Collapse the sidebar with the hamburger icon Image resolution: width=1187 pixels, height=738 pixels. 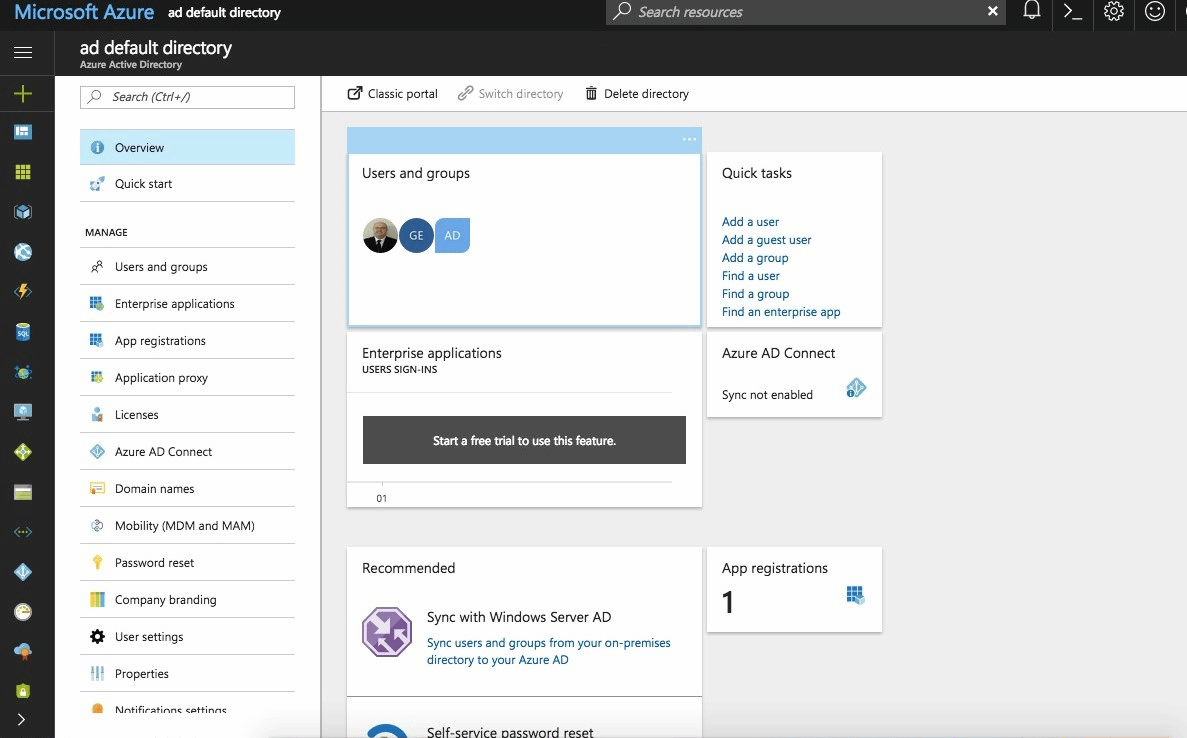(23, 53)
